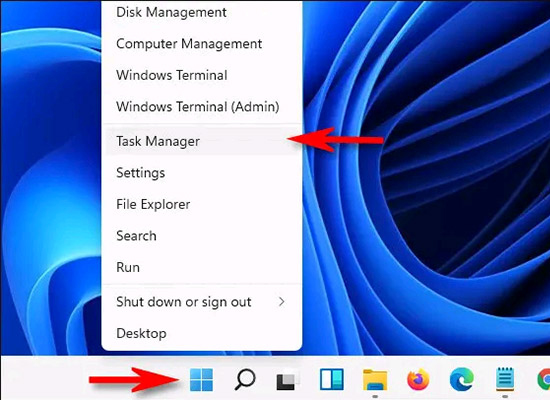Open Settings from the context menu
550x400 pixels.
(202, 173)
